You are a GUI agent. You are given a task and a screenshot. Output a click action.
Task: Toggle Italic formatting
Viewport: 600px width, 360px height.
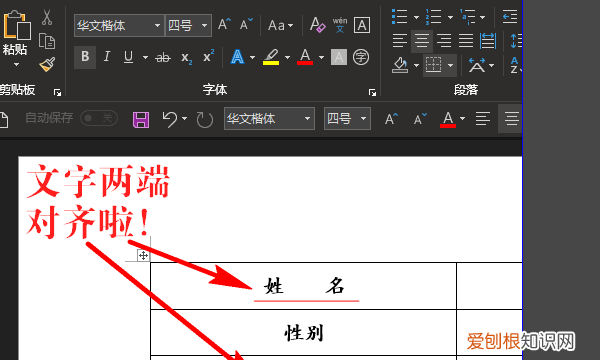(107, 57)
